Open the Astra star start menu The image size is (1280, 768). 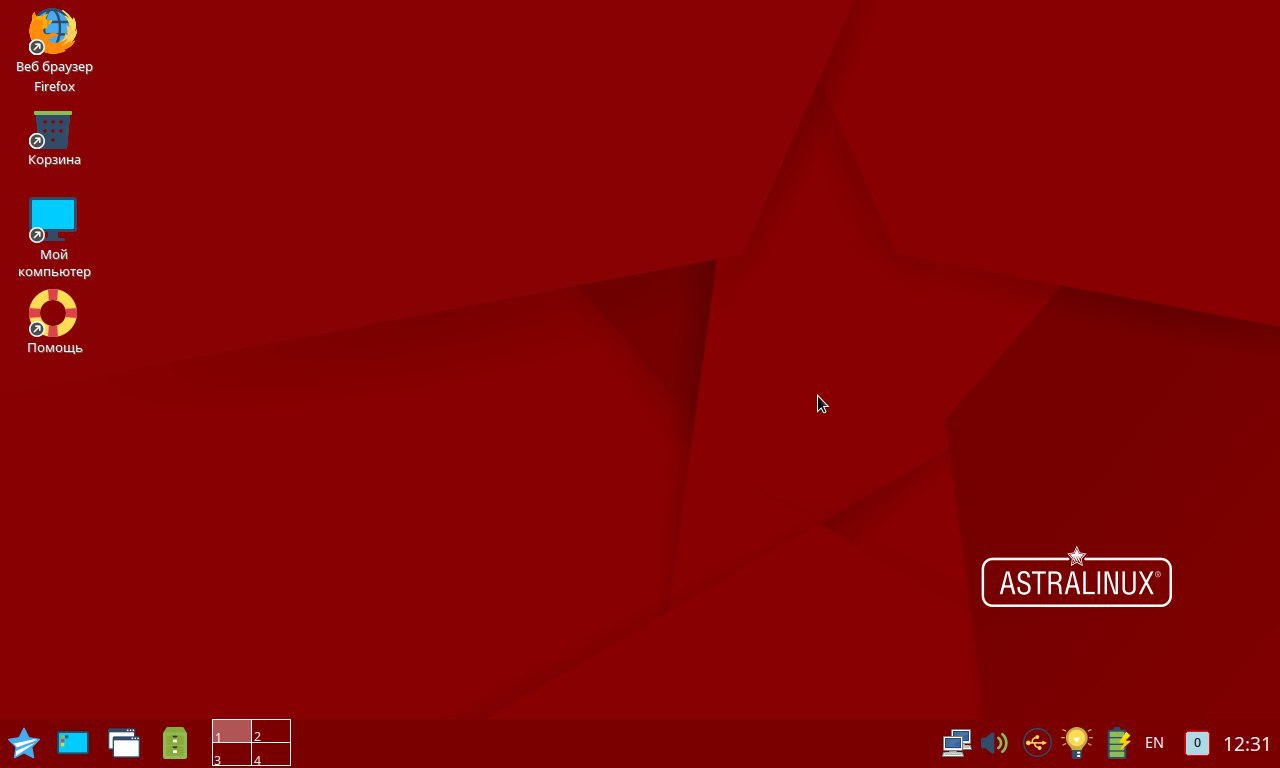[x=23, y=743]
